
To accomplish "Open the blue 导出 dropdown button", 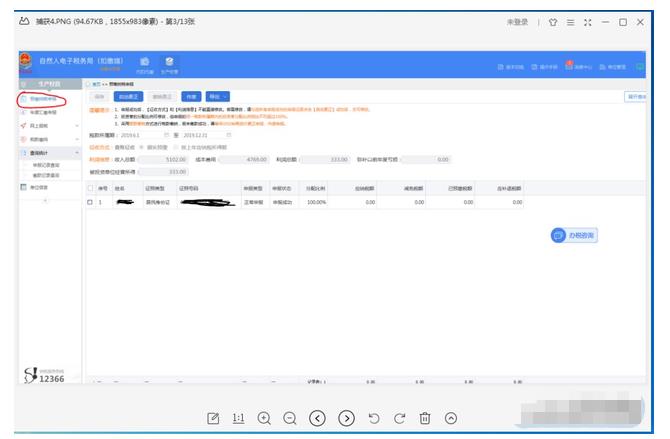I will pyautogui.click(x=218, y=96).
